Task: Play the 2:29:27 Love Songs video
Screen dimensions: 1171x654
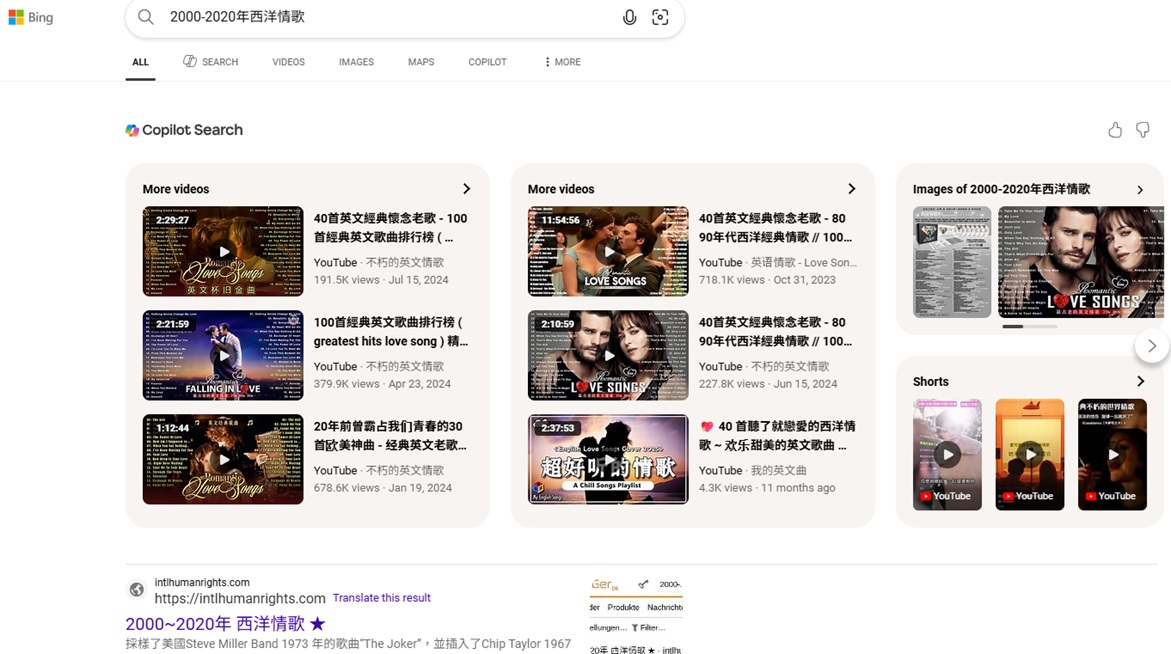Action: pyautogui.click(x=223, y=251)
